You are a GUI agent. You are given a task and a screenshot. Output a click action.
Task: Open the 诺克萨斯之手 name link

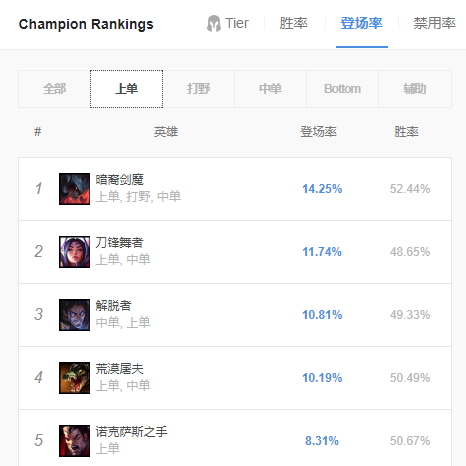pos(131,432)
